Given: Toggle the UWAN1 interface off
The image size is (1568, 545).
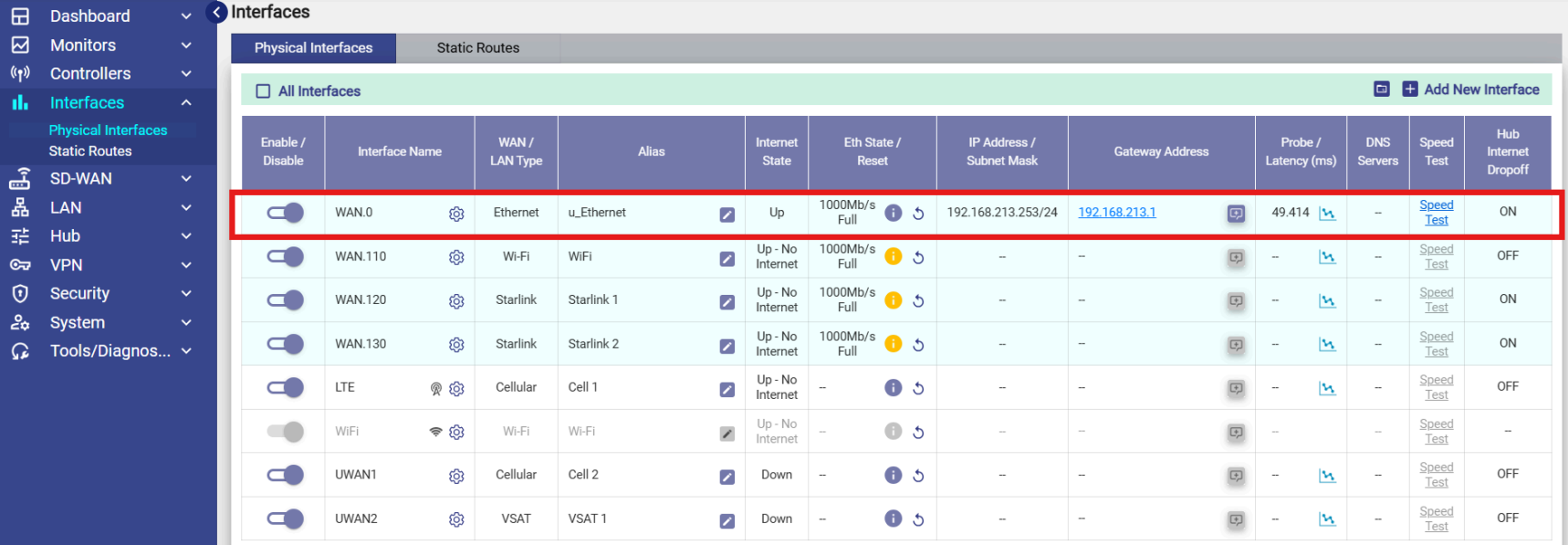Looking at the screenshot, I should point(285,475).
